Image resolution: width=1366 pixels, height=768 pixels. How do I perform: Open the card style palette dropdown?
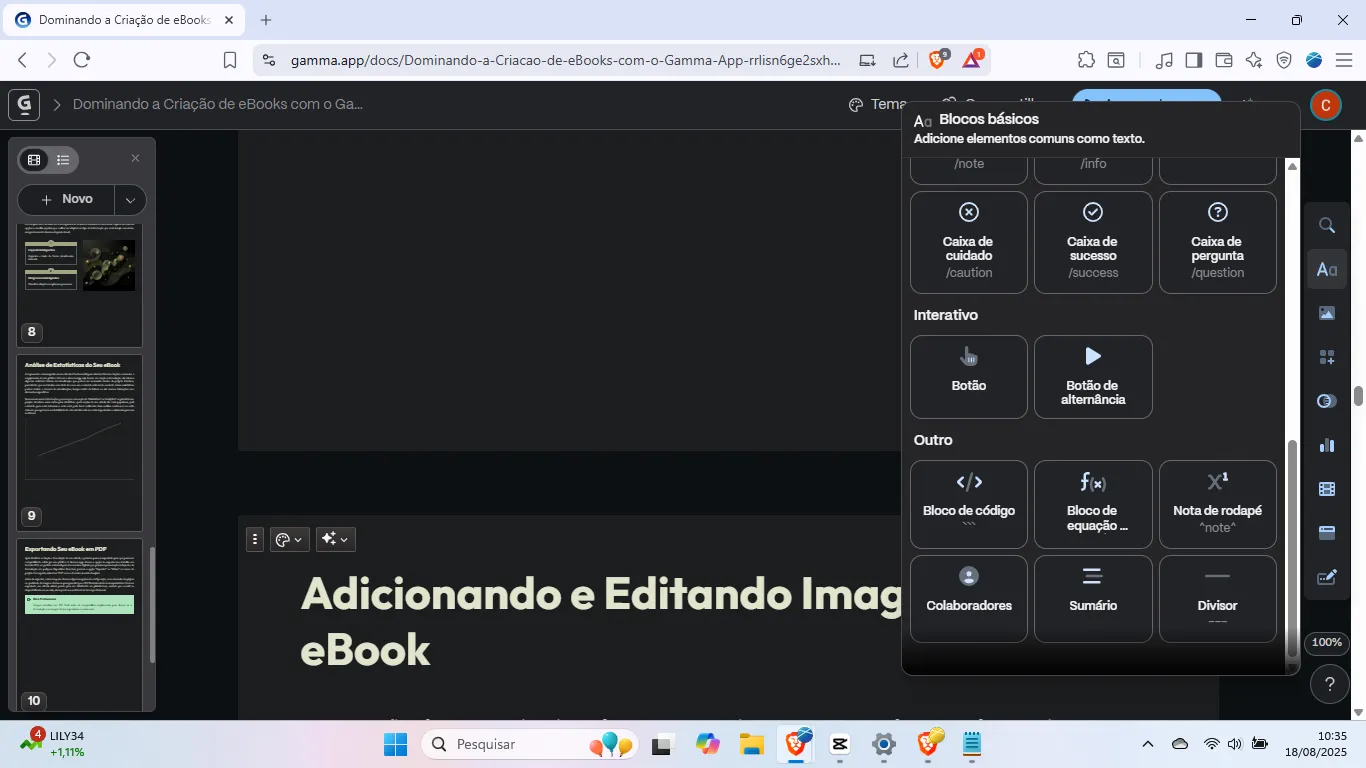pyautogui.click(x=289, y=539)
